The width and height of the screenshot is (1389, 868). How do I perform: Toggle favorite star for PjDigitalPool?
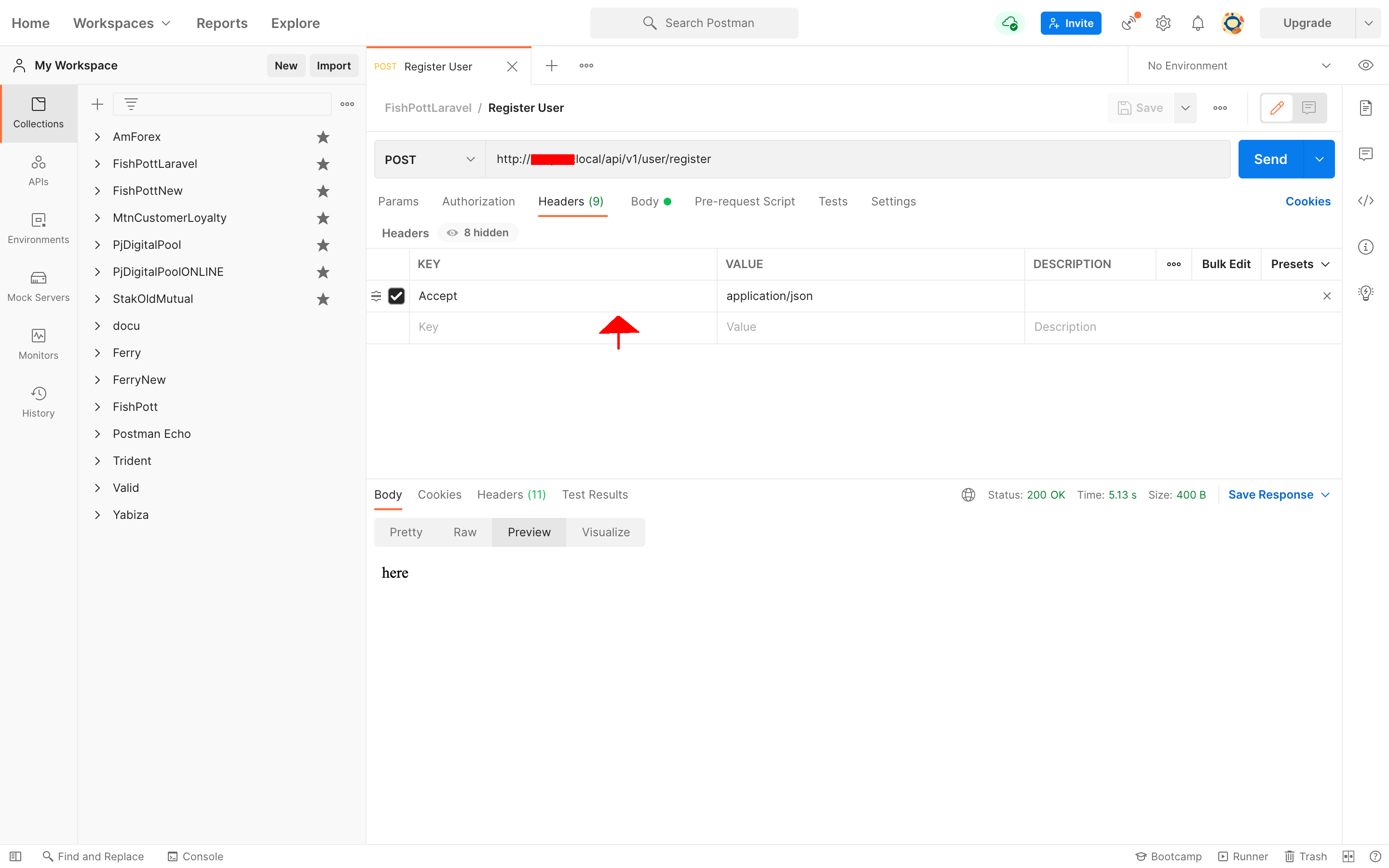click(323, 245)
